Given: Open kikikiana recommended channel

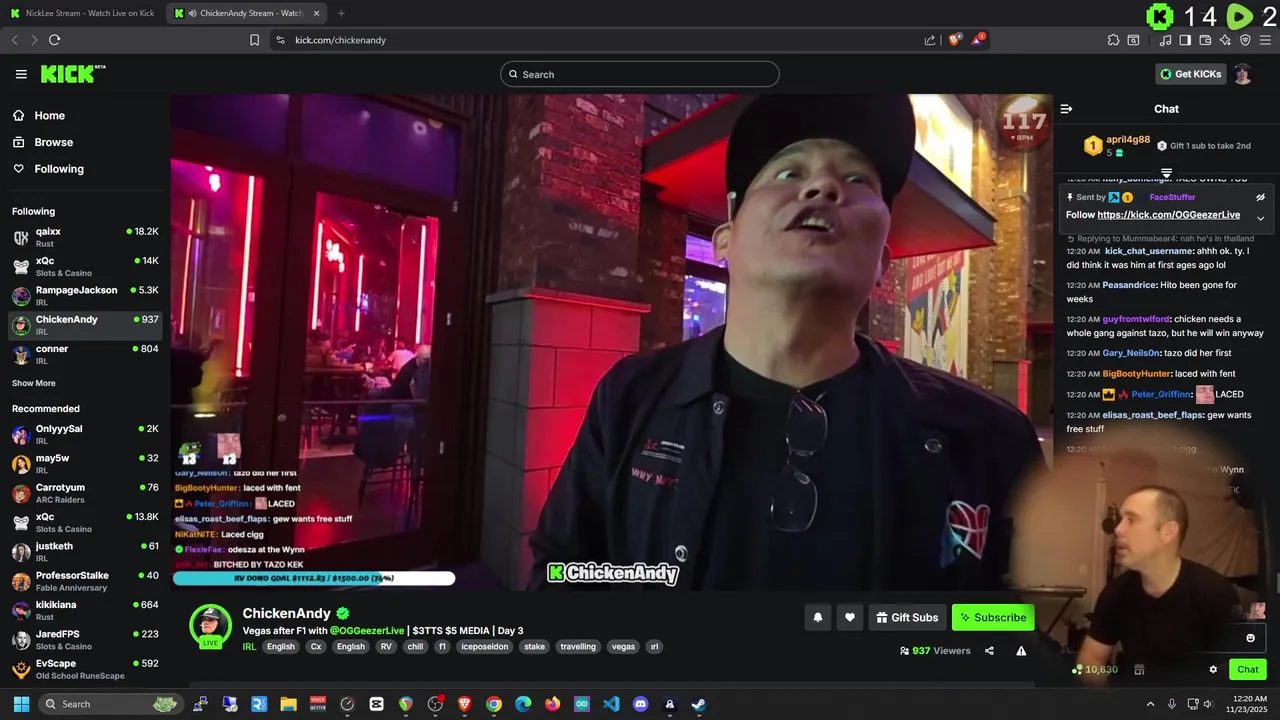Looking at the screenshot, I should 84,610.
